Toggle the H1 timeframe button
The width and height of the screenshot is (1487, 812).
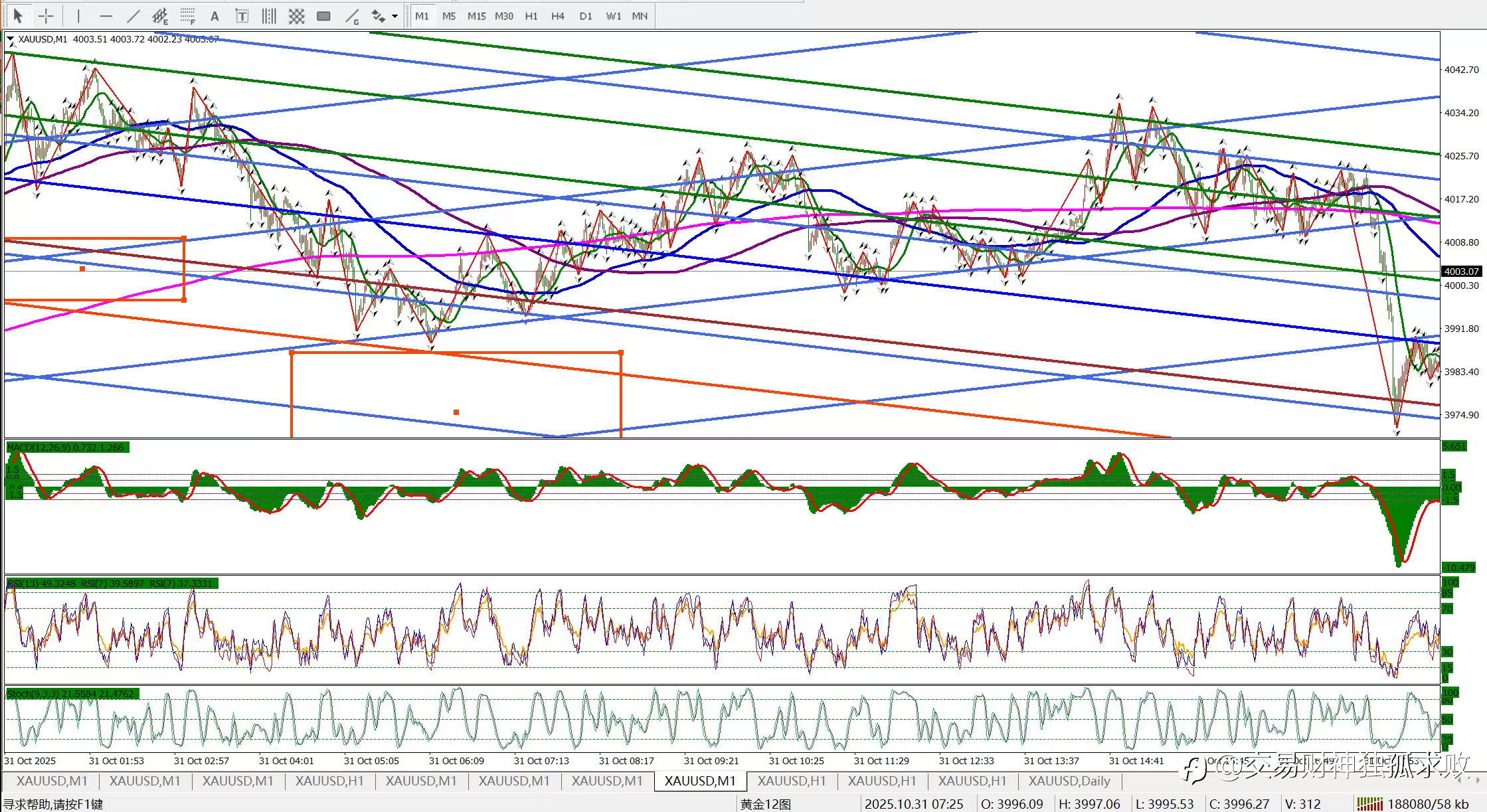click(531, 16)
